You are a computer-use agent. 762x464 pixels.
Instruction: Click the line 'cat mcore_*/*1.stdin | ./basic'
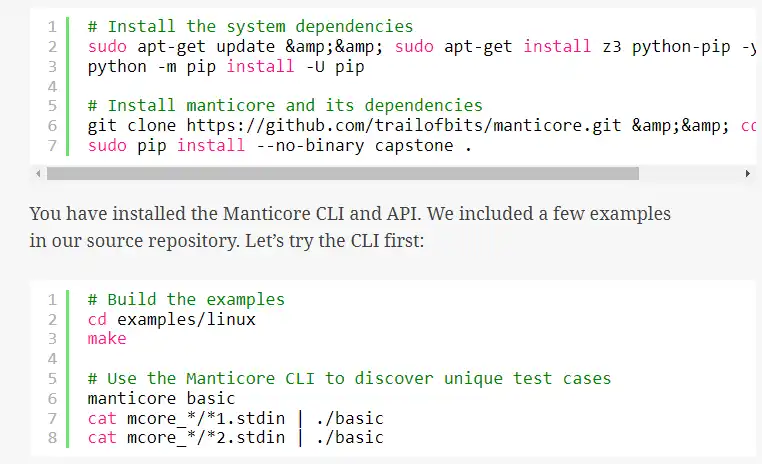236,418
